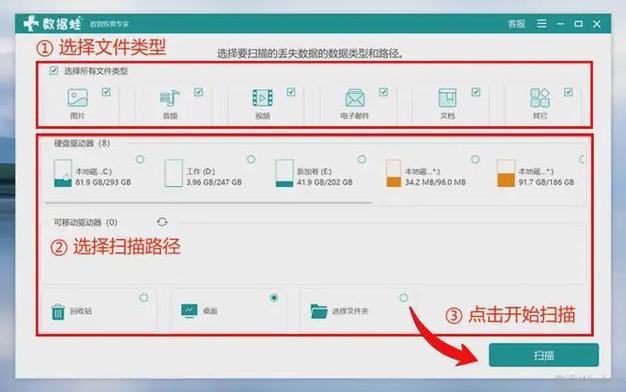Click the 图片 (pictures) file type icon

[77, 98]
